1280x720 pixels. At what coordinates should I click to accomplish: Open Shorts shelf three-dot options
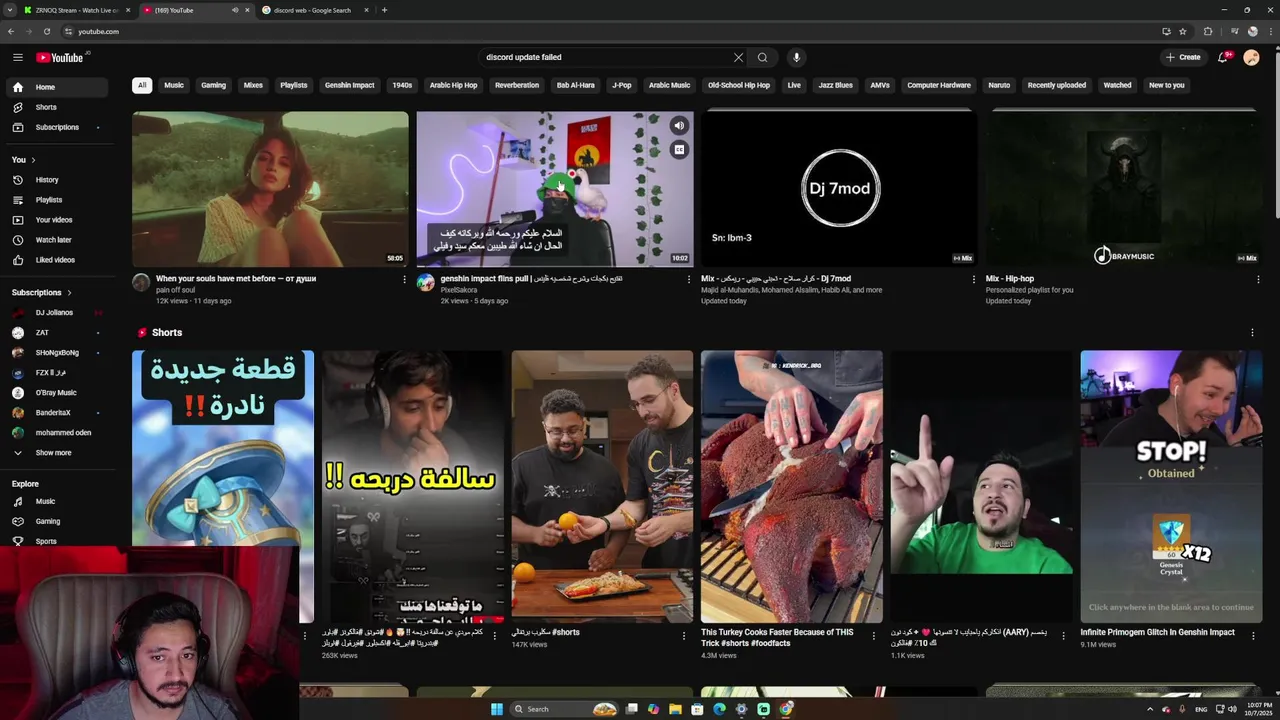(1252, 333)
